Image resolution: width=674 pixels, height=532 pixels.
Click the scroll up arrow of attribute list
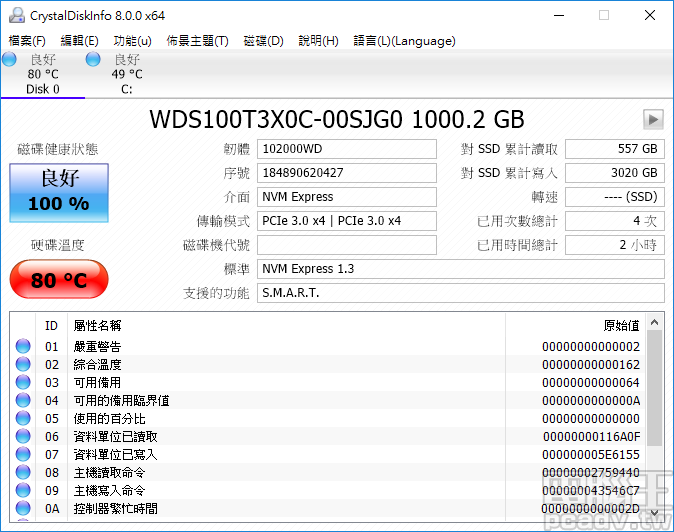pyautogui.click(x=655, y=322)
